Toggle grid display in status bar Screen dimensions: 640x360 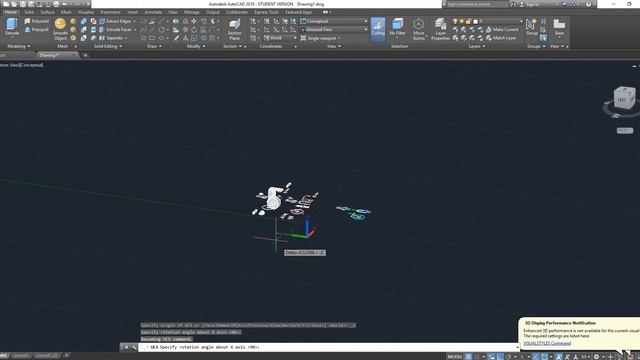pos(468,357)
